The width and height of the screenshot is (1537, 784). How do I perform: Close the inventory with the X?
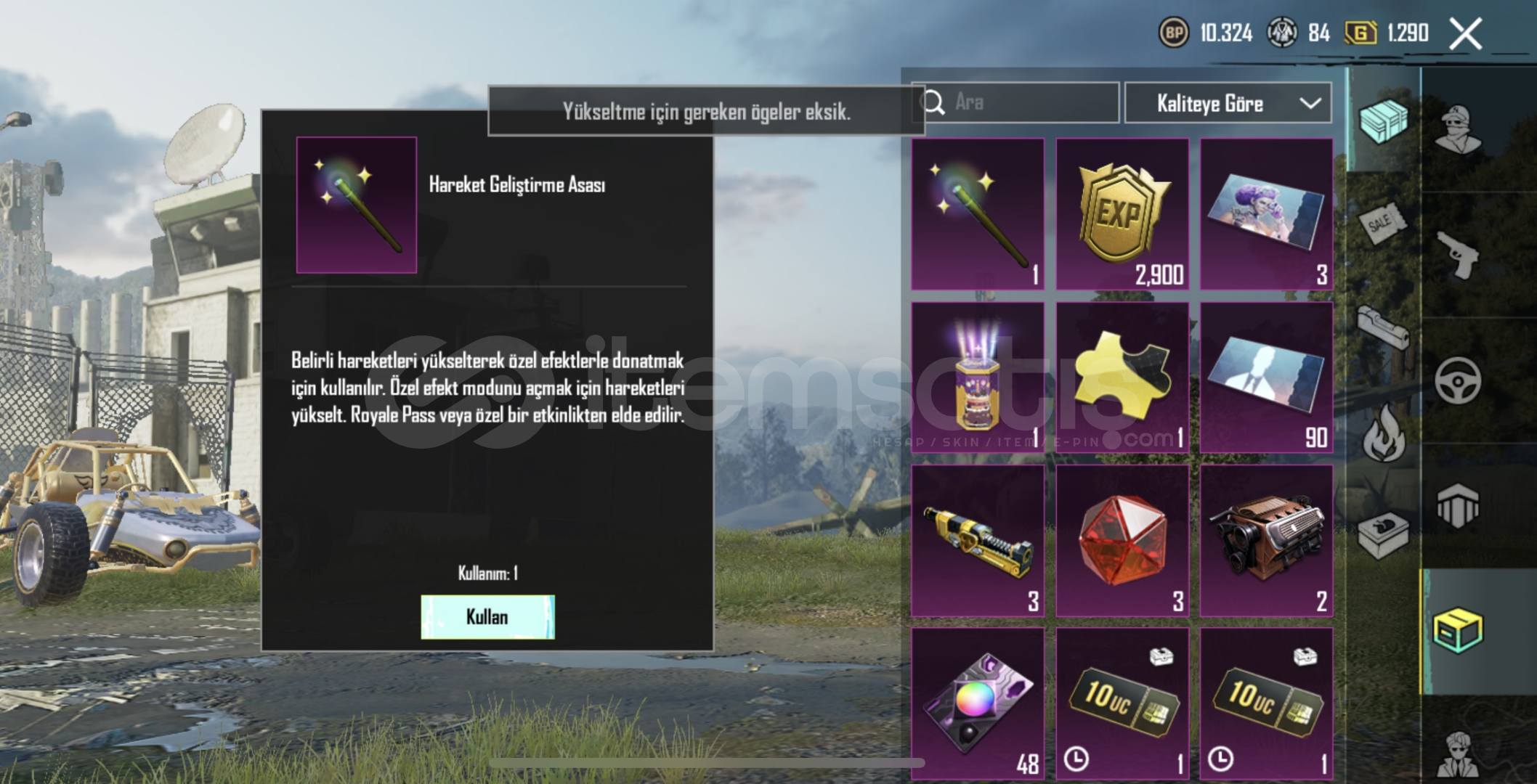coord(1466,33)
